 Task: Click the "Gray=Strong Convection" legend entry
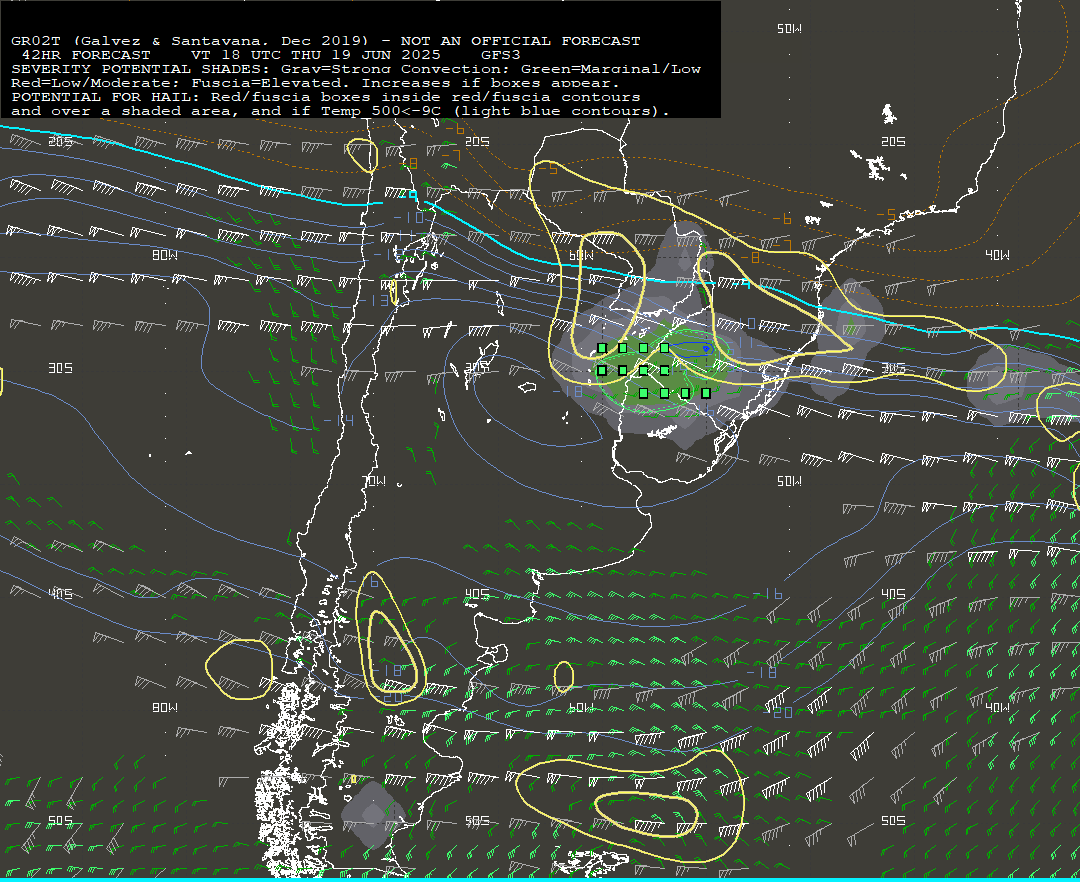tap(395, 69)
